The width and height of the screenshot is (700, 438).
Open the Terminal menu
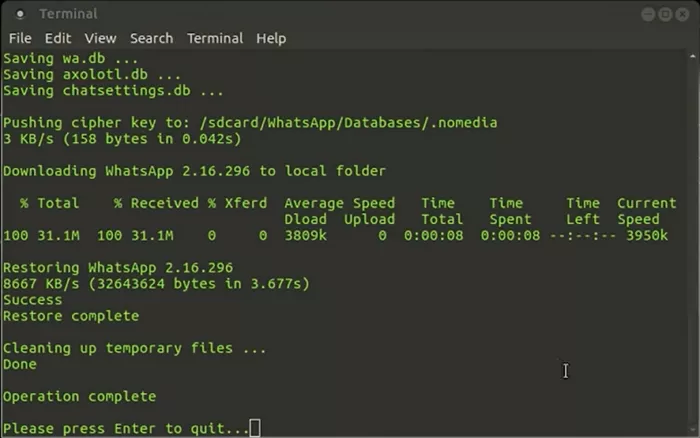pos(215,38)
